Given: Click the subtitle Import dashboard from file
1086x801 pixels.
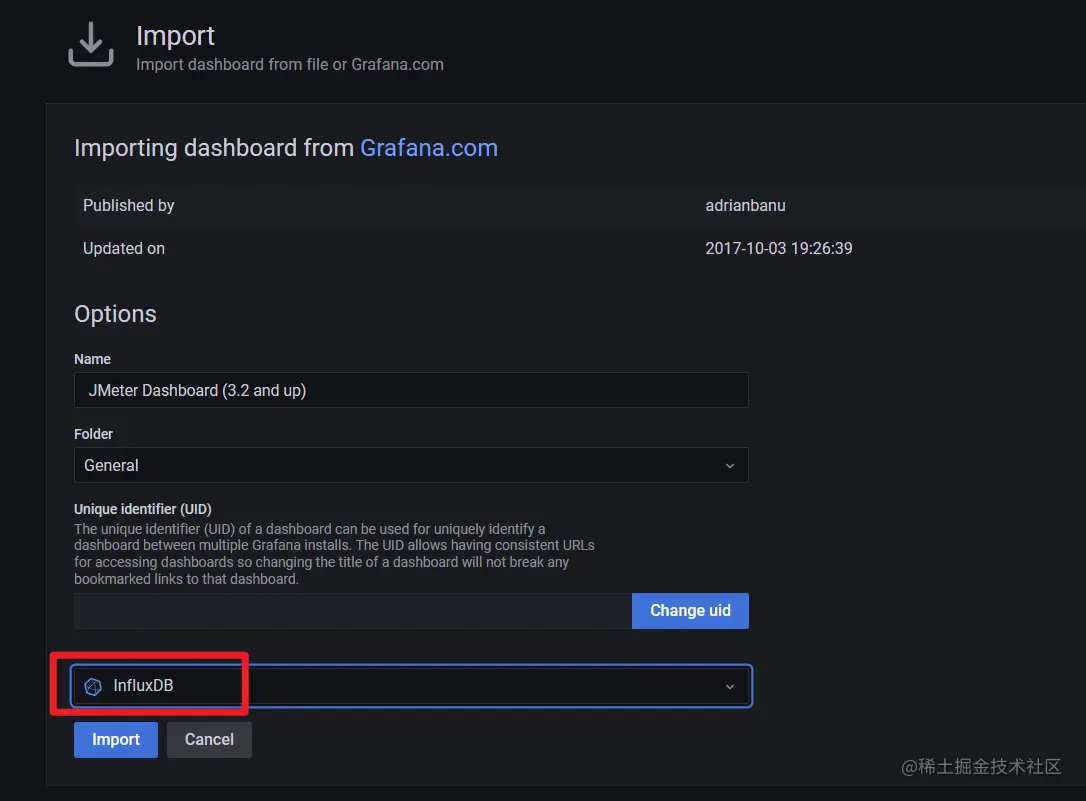Looking at the screenshot, I should tap(290, 64).
